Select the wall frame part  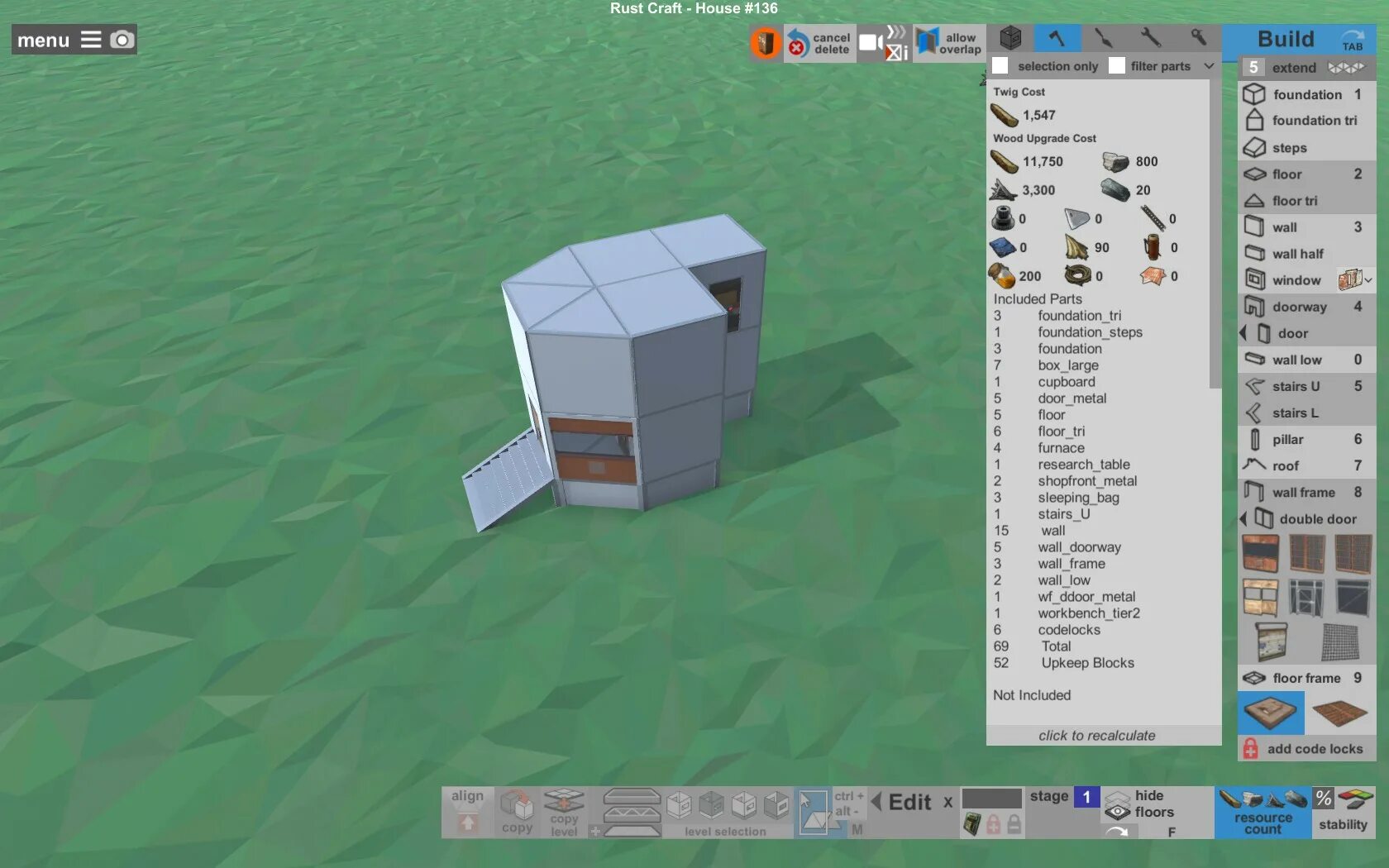coord(1306,492)
